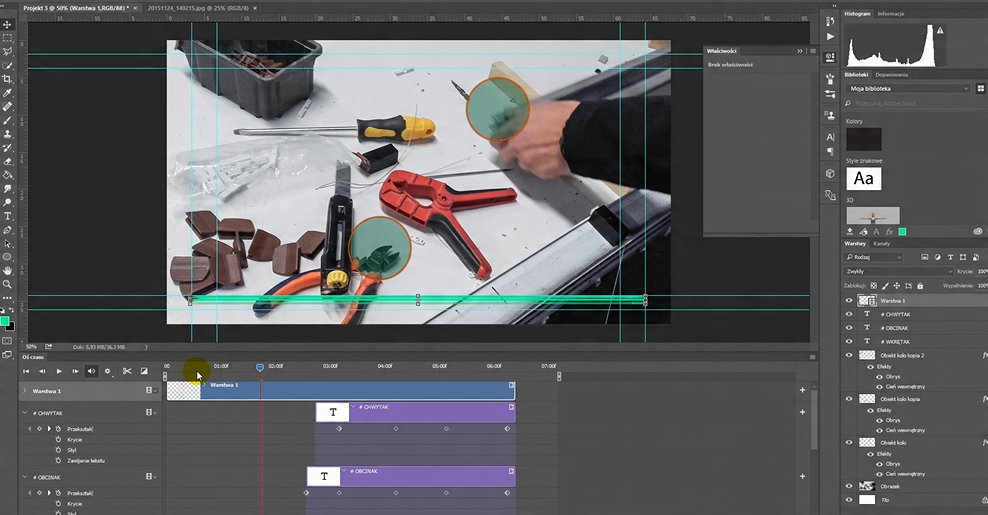
Task: Select the Pen tool
Action: coord(8,230)
